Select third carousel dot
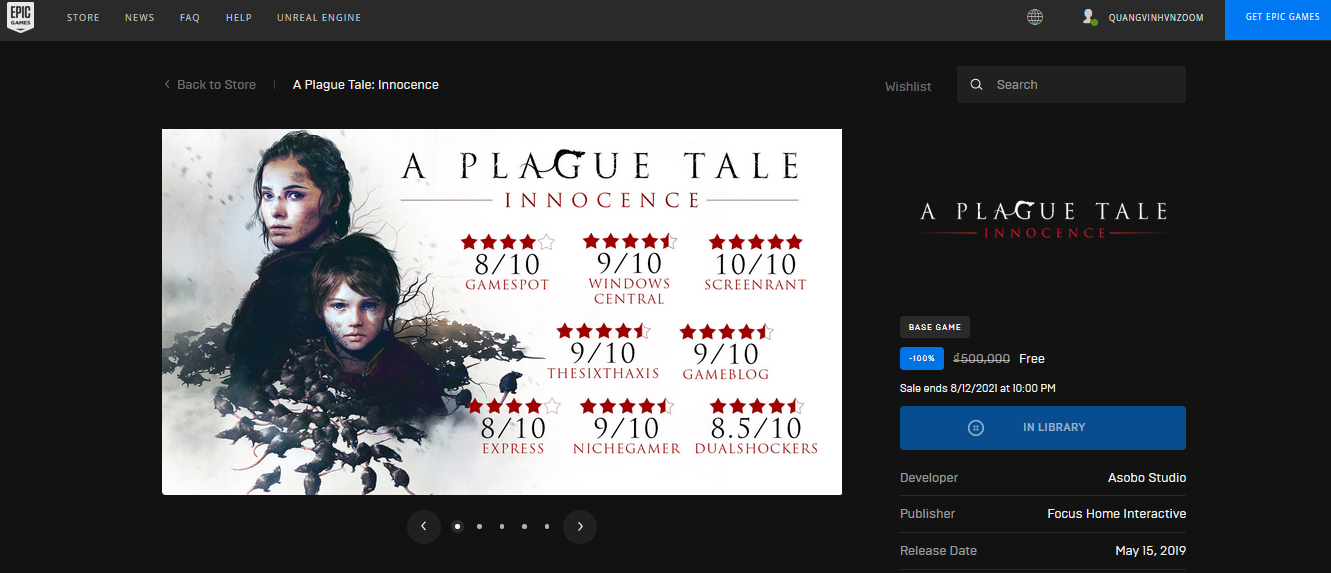 [502, 526]
